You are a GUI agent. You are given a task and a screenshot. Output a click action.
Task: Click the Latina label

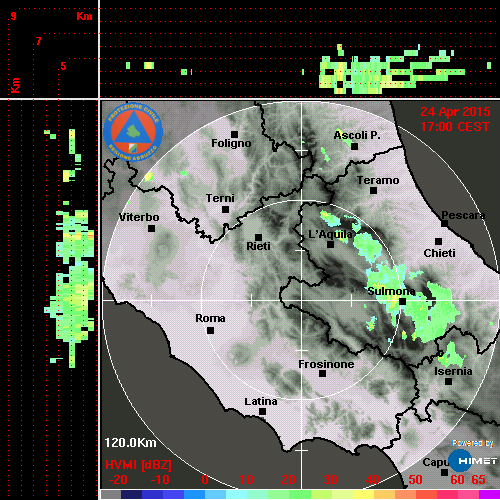coord(261,402)
